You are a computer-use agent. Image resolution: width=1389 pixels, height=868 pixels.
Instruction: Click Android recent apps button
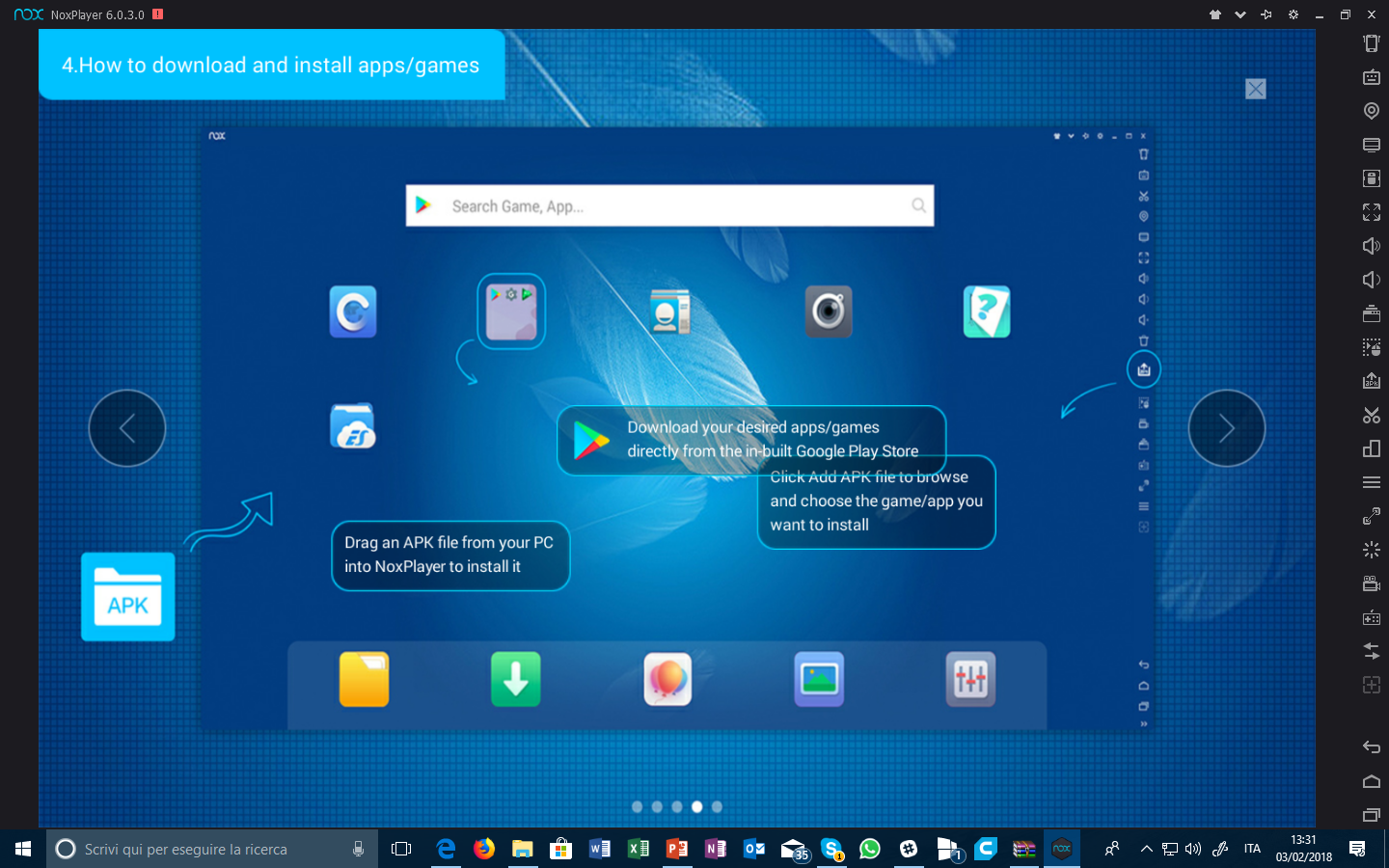pyautogui.click(x=1371, y=815)
